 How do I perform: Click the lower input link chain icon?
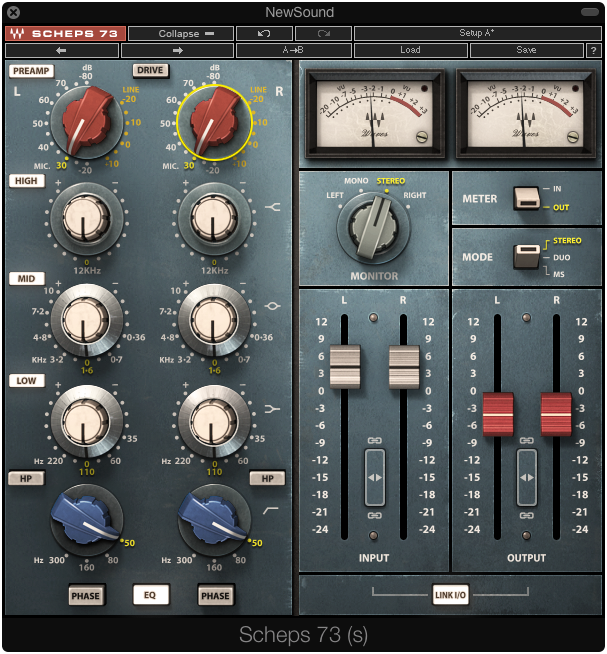pos(374,516)
